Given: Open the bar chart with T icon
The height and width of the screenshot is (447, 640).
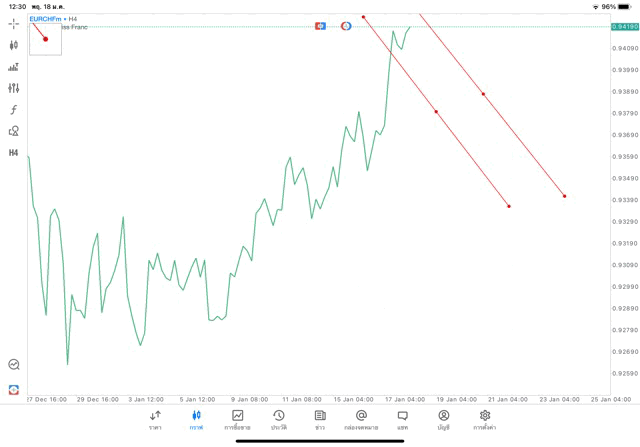Looking at the screenshot, I should click(13, 67).
